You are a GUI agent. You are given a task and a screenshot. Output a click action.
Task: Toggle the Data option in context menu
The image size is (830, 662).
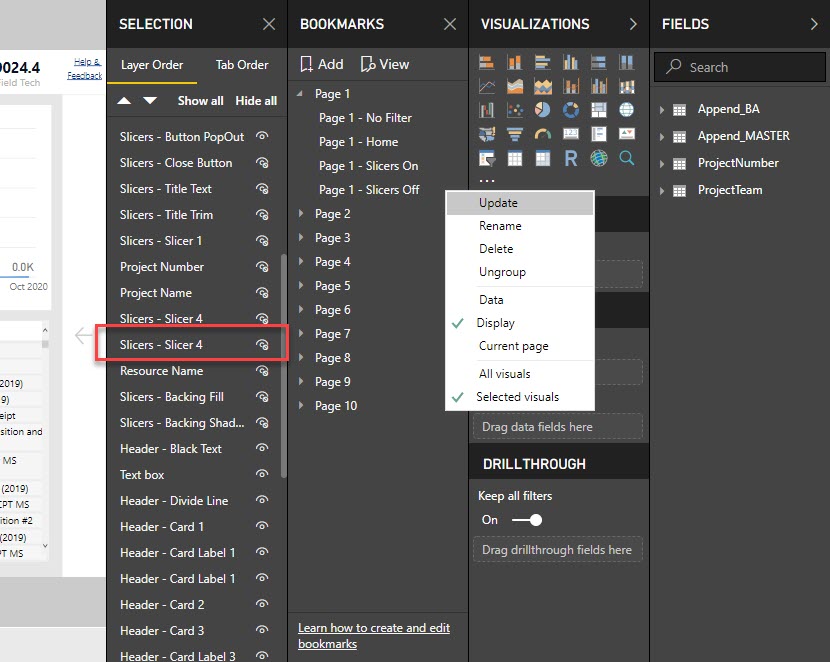(520, 300)
